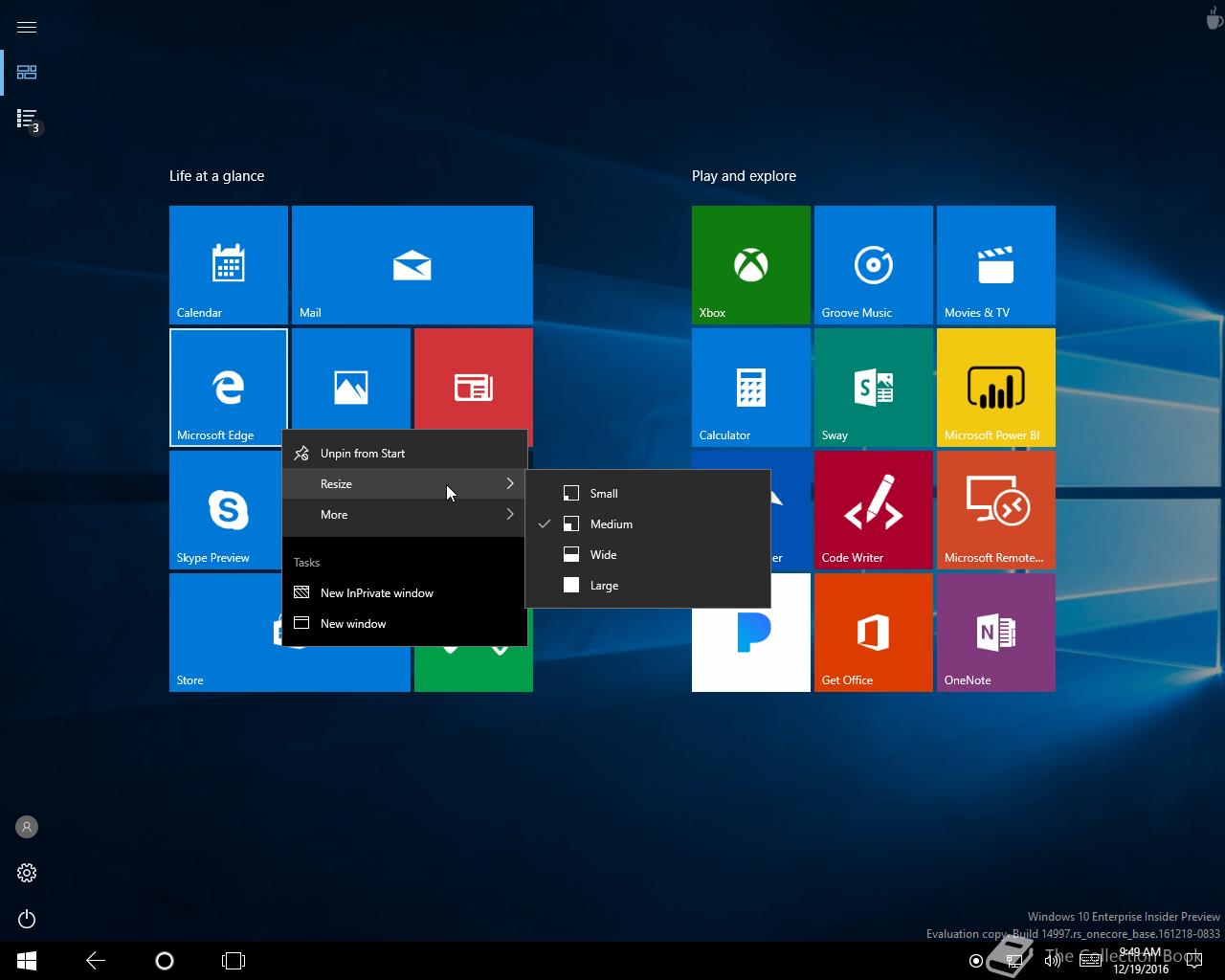Open Cortana circle on taskbar
This screenshot has height=980, width=1225.
click(x=165, y=961)
